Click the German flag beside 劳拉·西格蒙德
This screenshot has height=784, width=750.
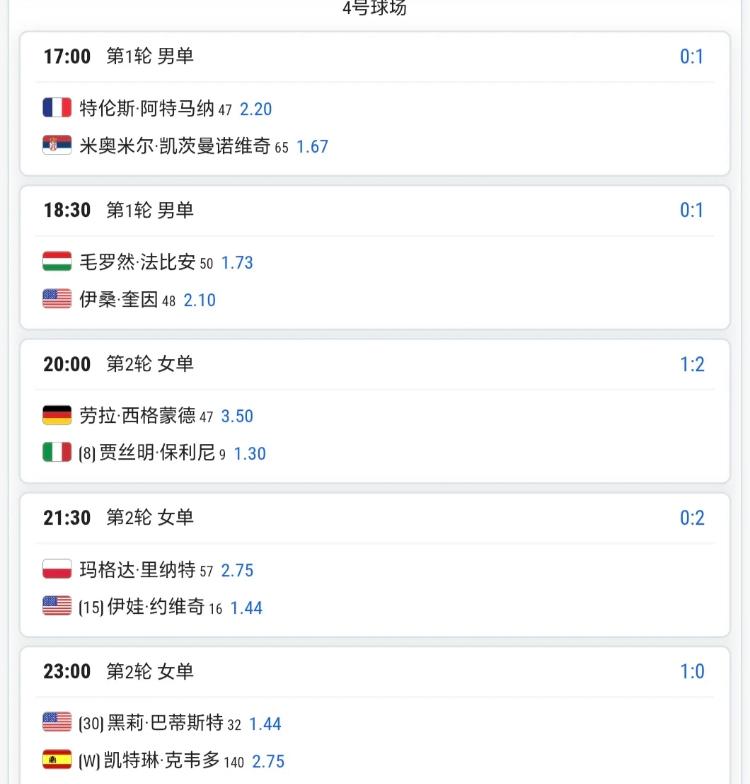click(57, 415)
